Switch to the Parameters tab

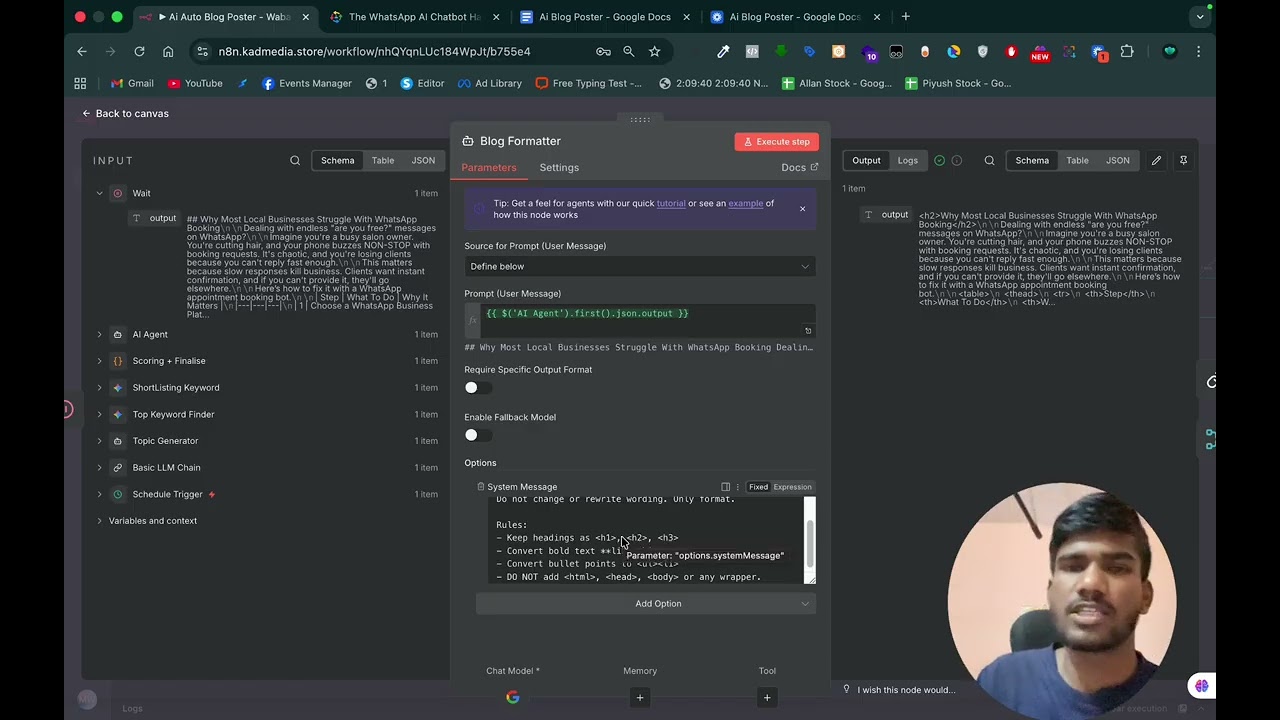pyautogui.click(x=489, y=167)
